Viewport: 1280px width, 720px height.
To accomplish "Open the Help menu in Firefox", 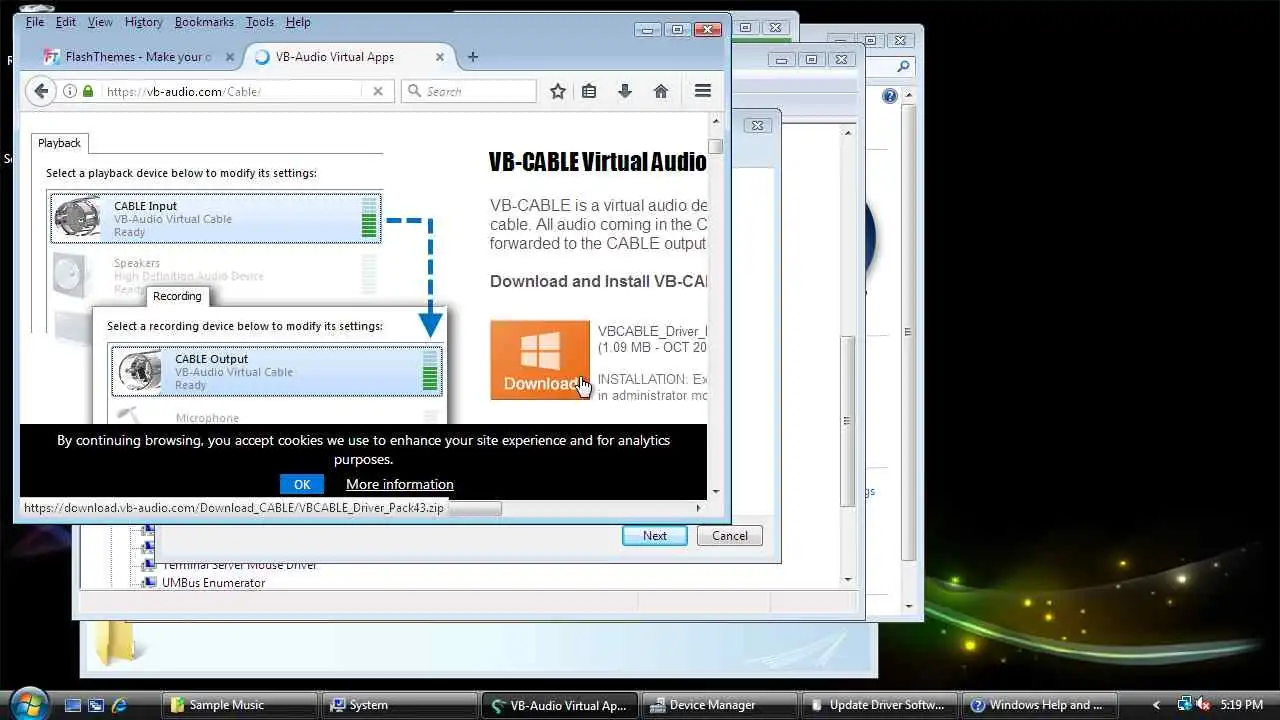I will pos(298,22).
